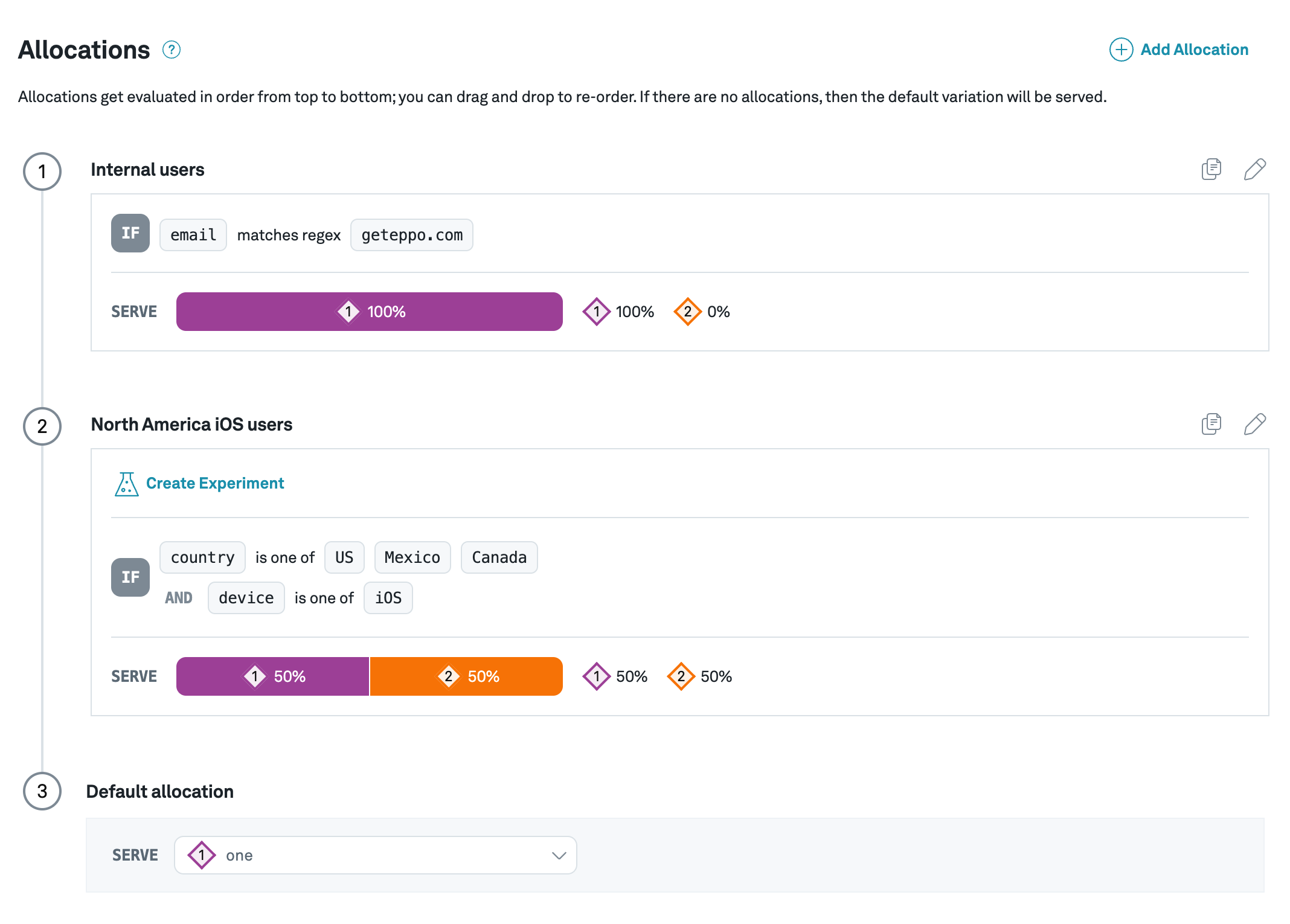Edit the North America iOS users allocation
This screenshot has width=1290, height=924.
pyautogui.click(x=1254, y=425)
